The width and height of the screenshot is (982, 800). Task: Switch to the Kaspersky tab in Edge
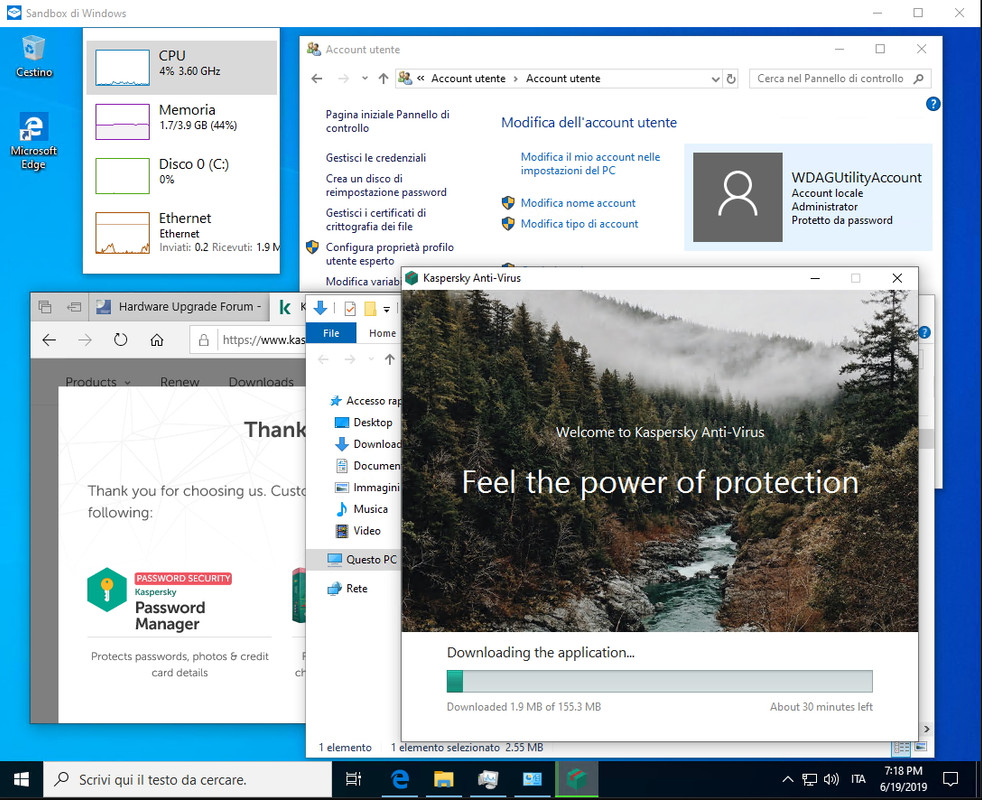(289, 306)
